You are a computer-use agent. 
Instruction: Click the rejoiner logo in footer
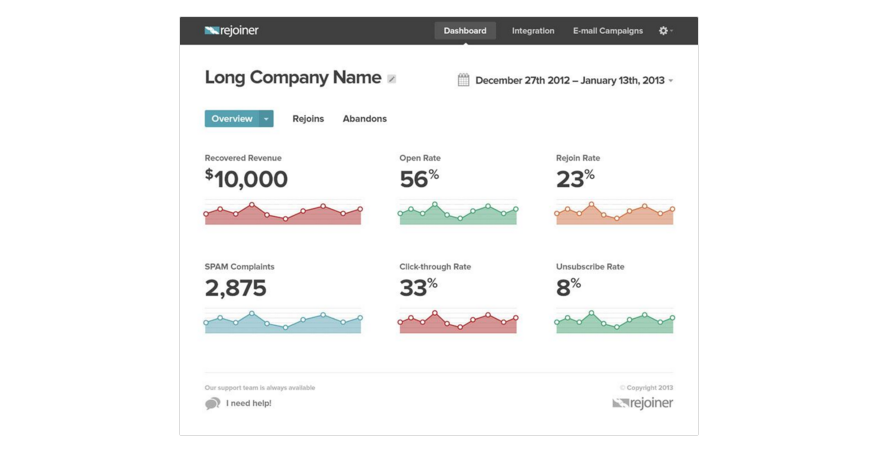642,403
